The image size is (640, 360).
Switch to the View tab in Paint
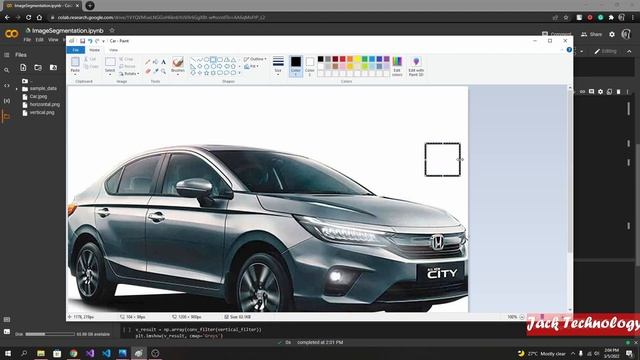(113, 50)
